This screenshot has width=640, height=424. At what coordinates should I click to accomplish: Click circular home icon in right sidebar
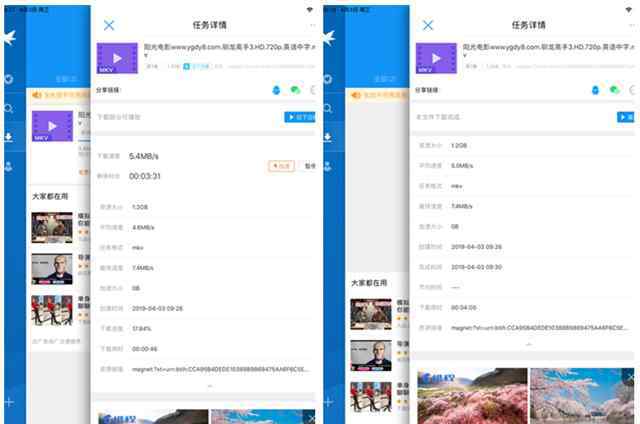pyautogui.click(x=328, y=79)
